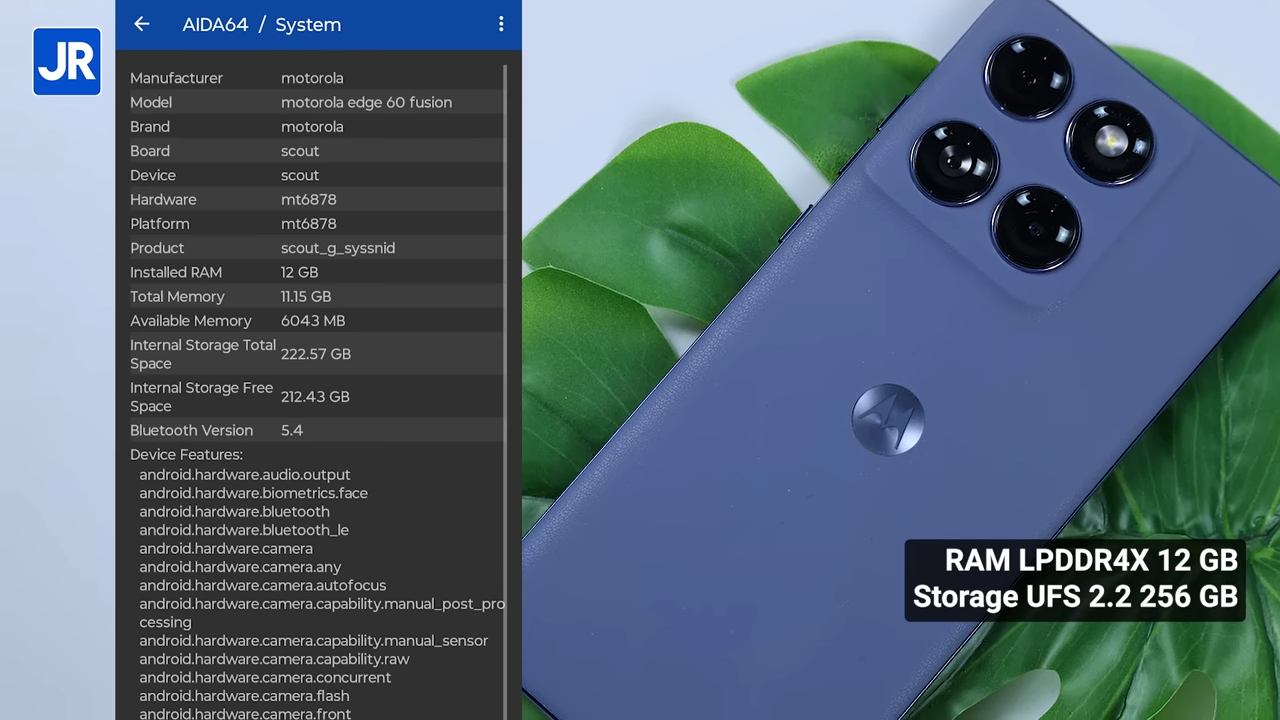Select android.hardware.camera.flash feature
This screenshot has width=1280, height=720.
(244, 696)
